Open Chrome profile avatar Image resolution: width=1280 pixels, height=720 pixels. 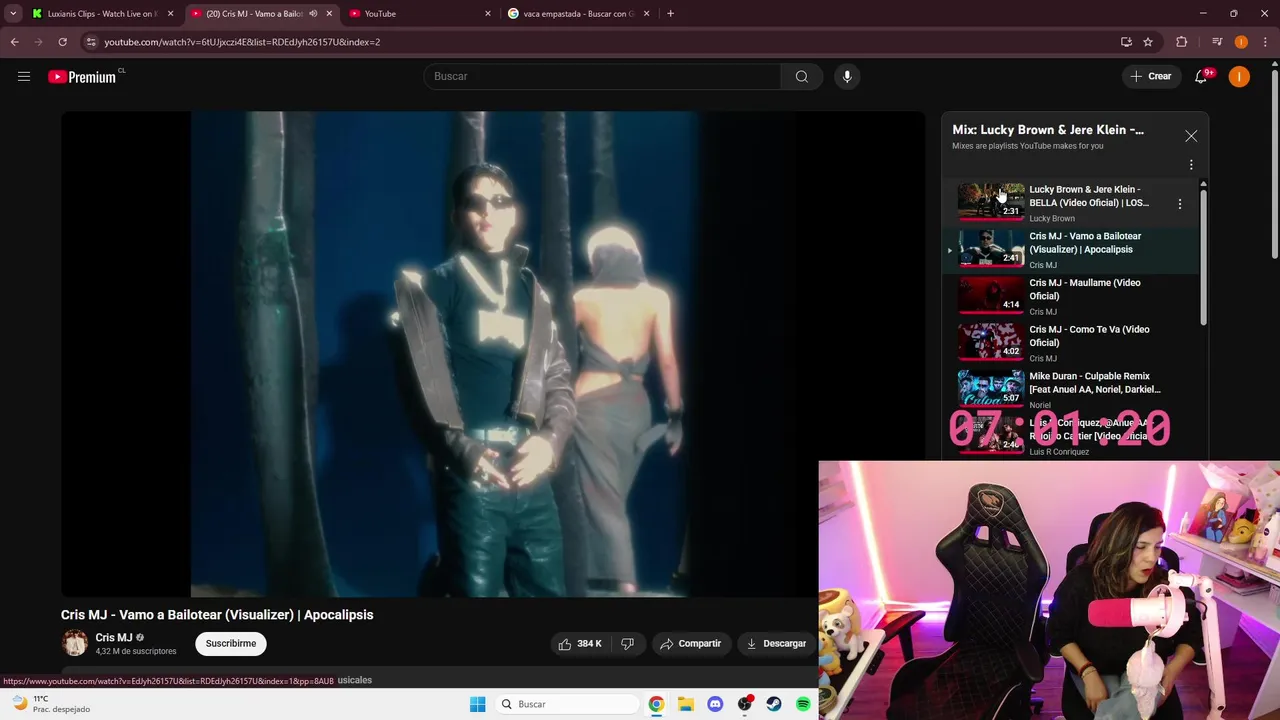(1241, 42)
